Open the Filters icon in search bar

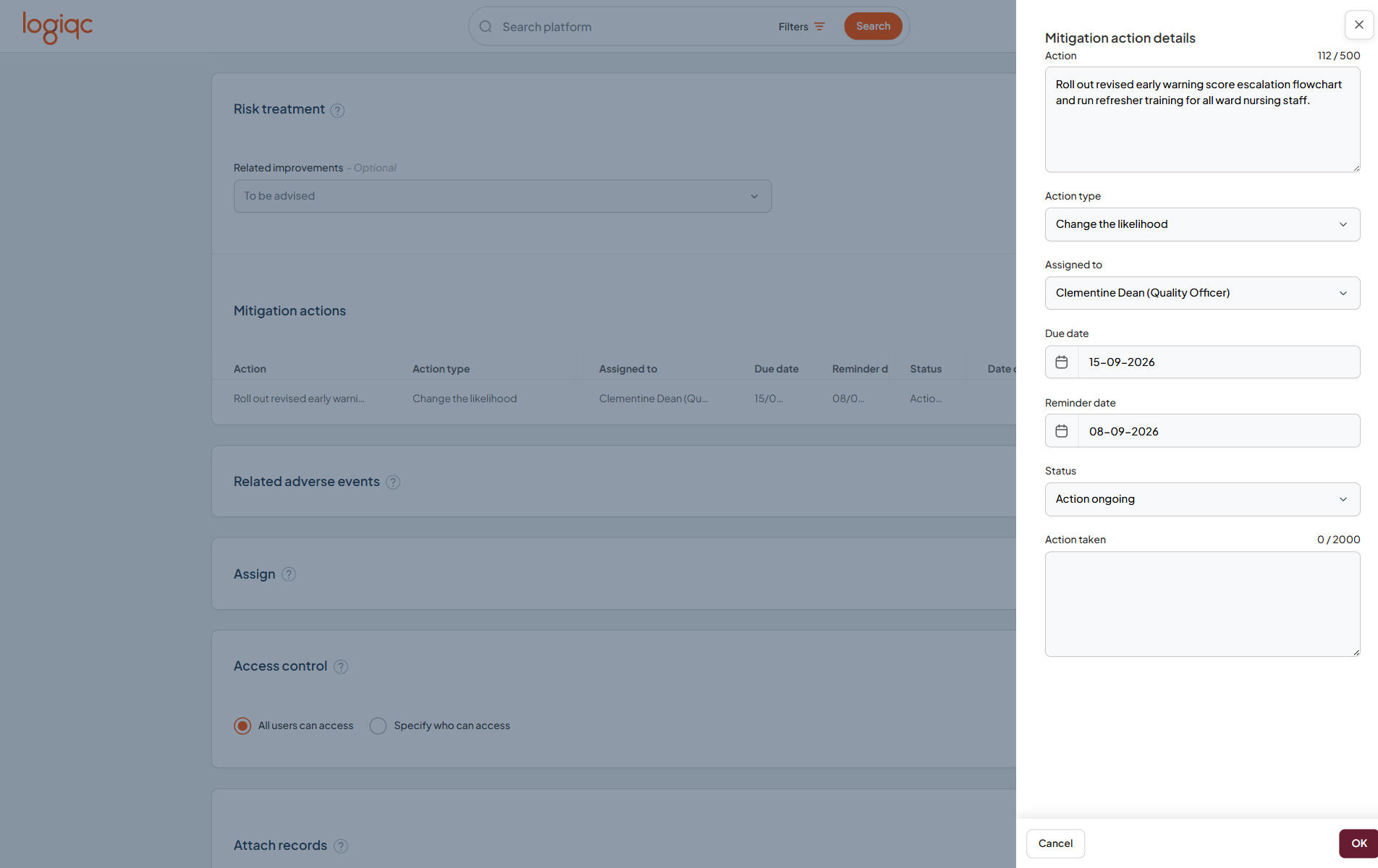(x=819, y=27)
